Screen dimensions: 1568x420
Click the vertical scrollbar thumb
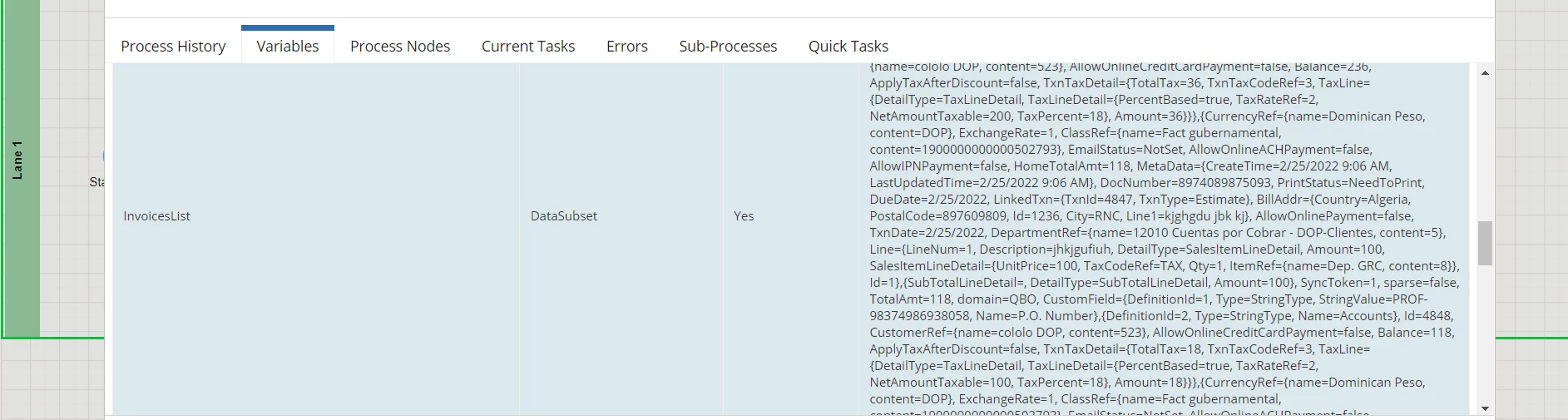click(1485, 243)
